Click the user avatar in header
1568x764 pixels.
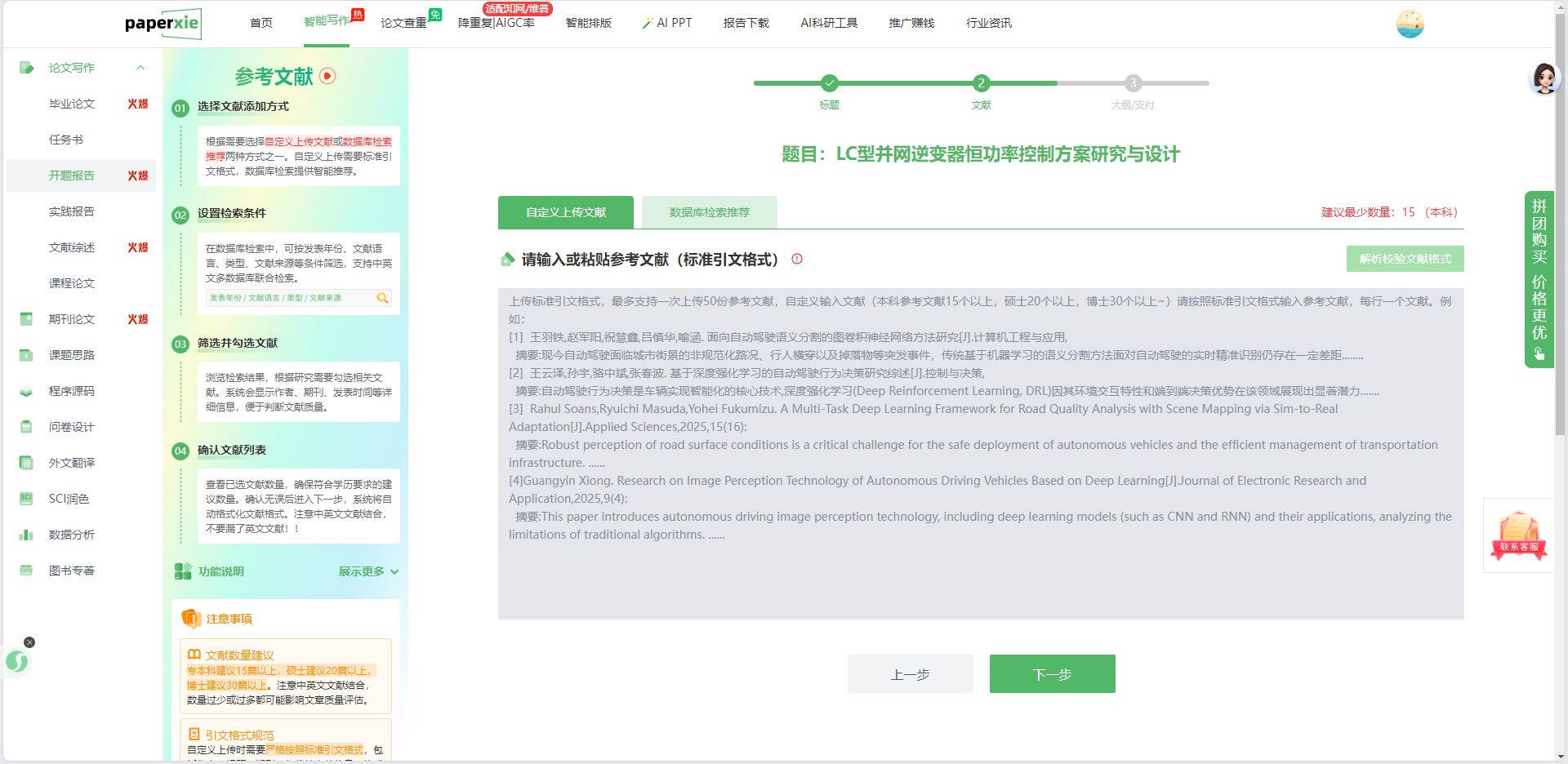coord(1410,24)
